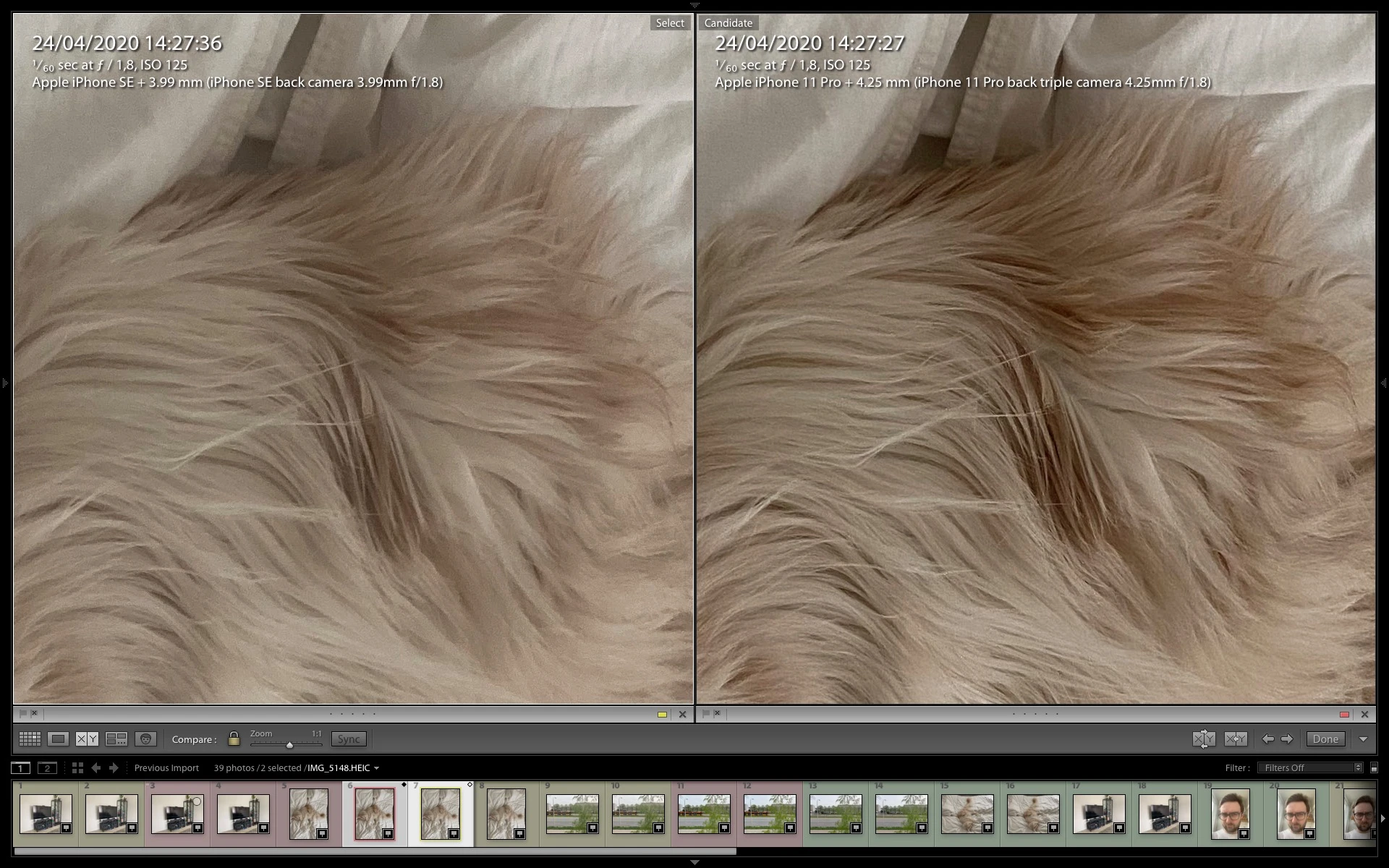
Task: Click the Zoom slider track
Action: (x=286, y=744)
